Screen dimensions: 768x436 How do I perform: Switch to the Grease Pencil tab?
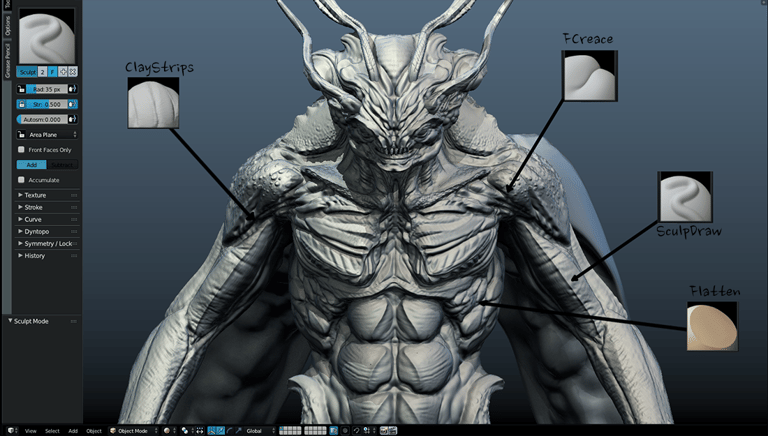click(x=7, y=60)
